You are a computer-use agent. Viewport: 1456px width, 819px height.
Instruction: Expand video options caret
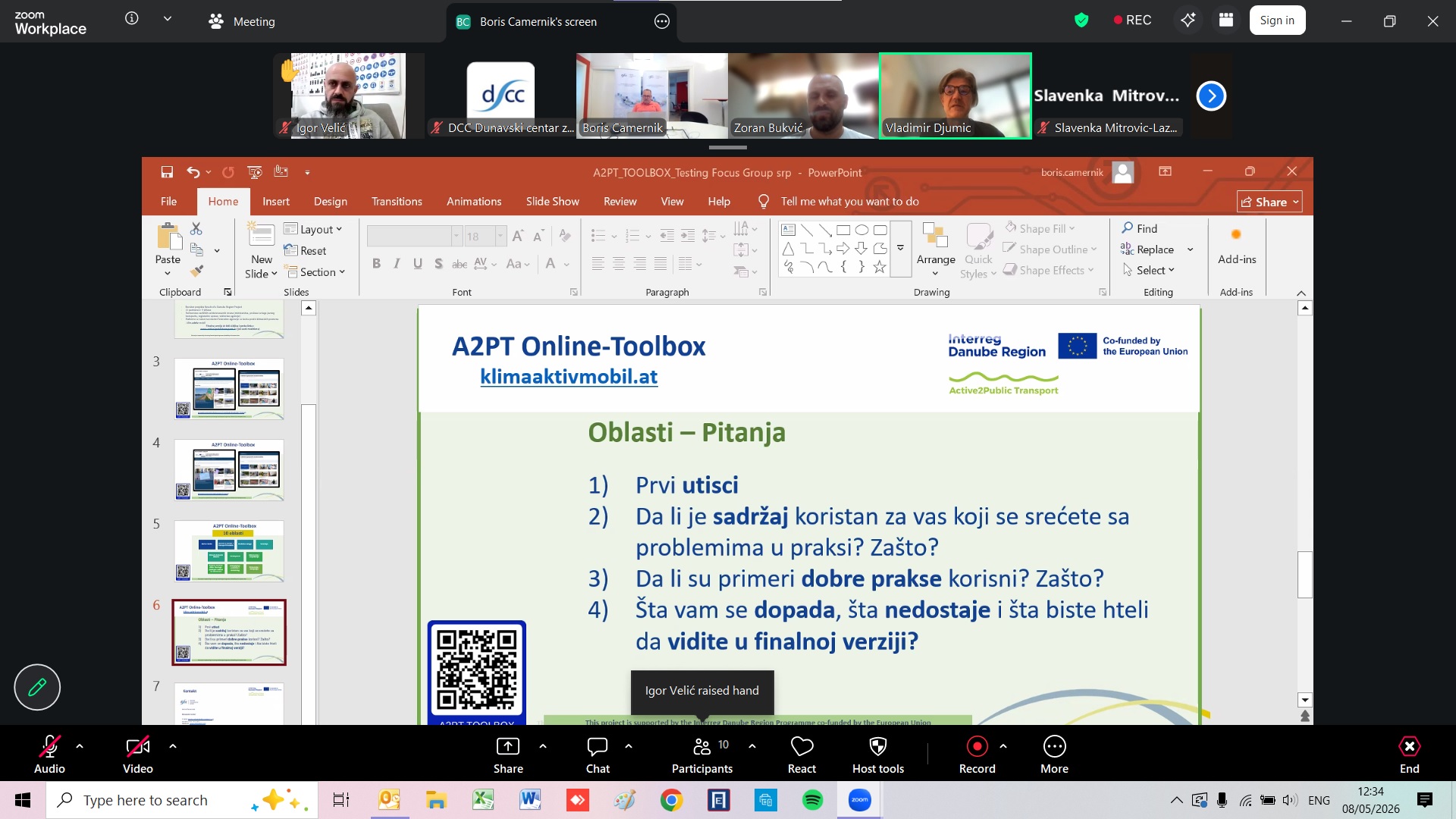click(x=173, y=746)
